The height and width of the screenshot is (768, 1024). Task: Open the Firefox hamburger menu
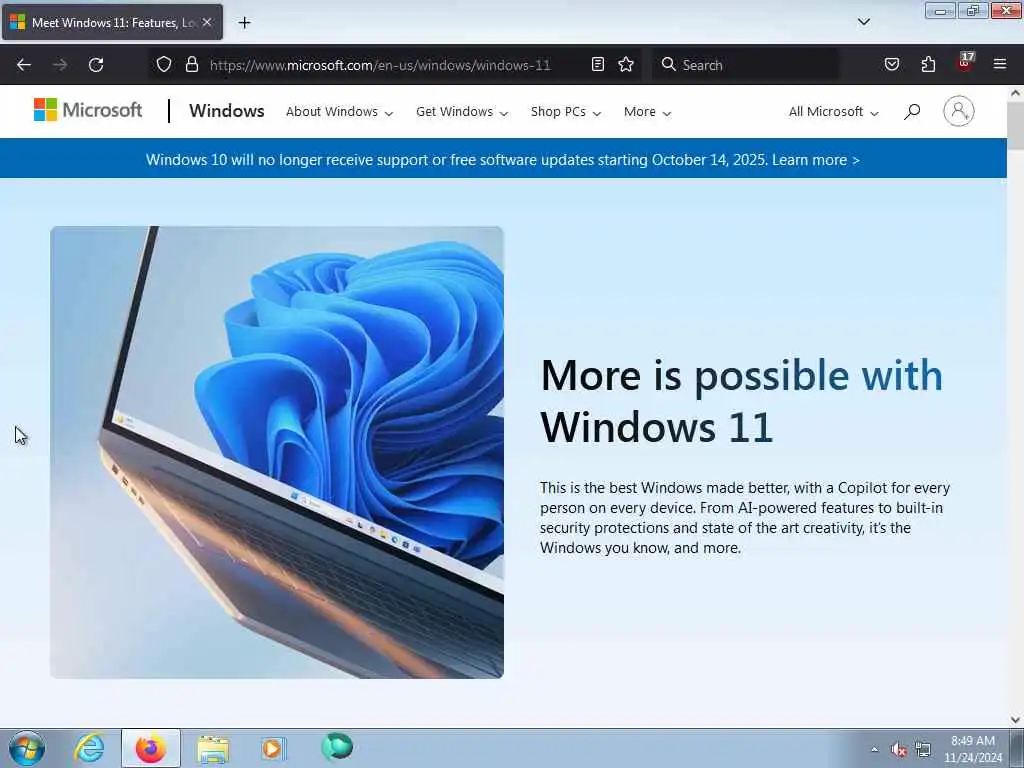tap(1000, 65)
